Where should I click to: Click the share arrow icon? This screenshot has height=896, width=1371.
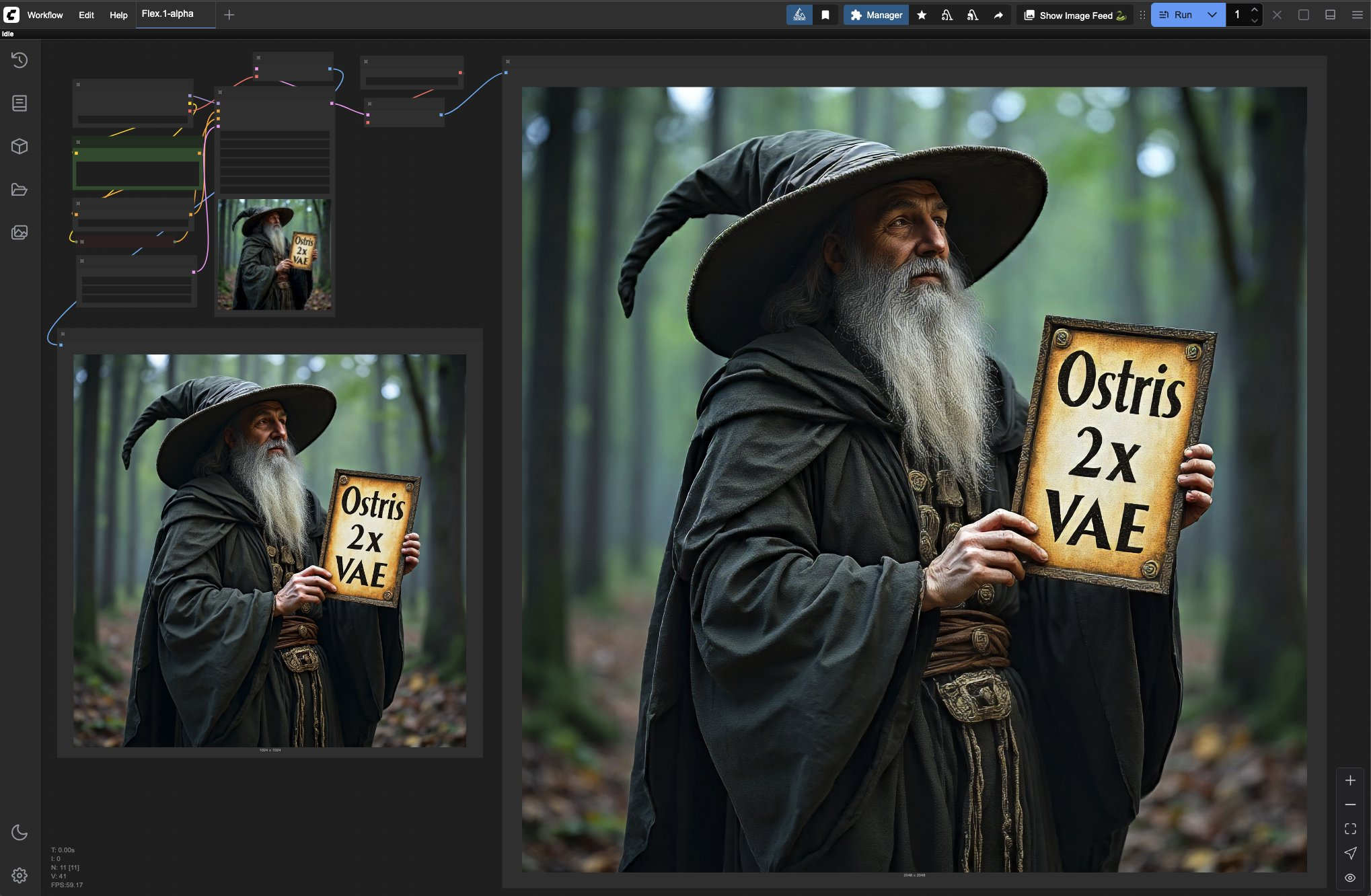click(x=998, y=15)
